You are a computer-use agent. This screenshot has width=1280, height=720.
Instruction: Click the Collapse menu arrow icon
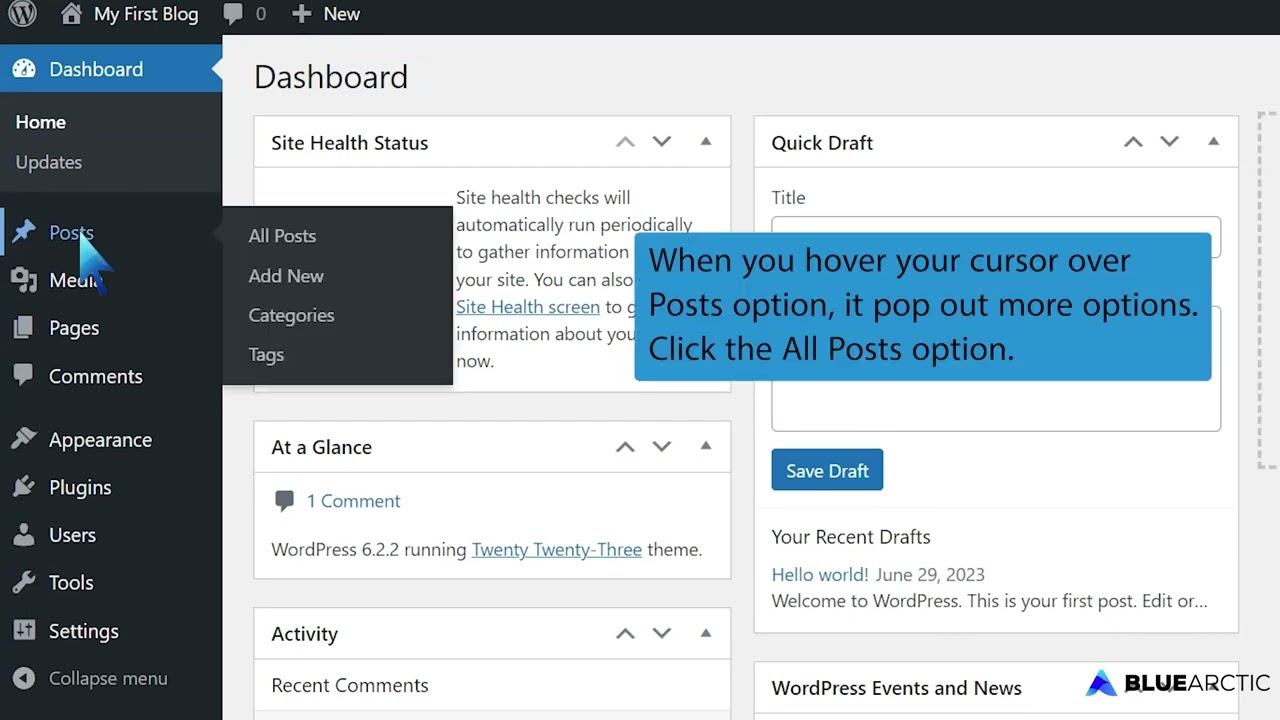24,678
